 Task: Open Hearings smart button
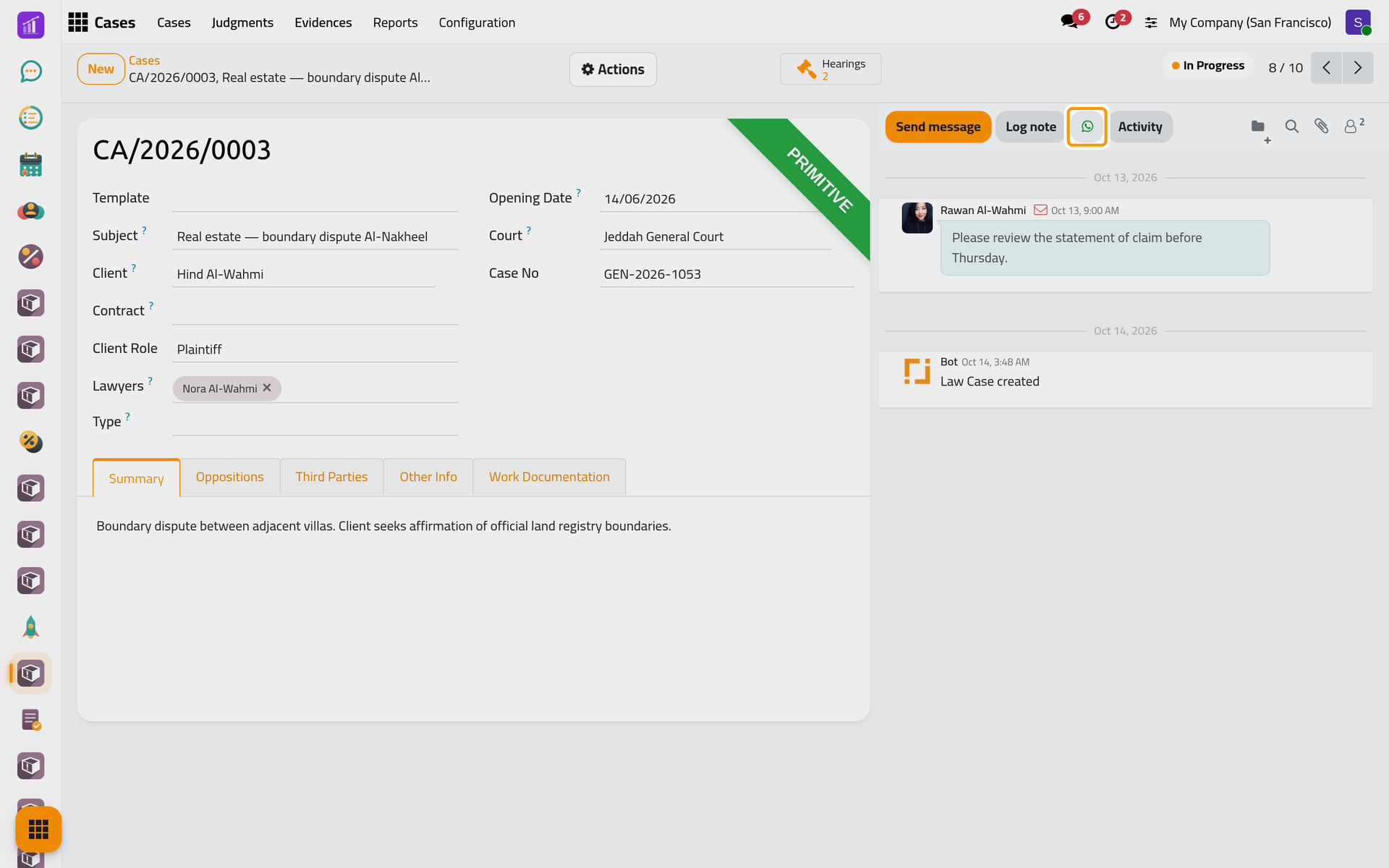click(831, 69)
